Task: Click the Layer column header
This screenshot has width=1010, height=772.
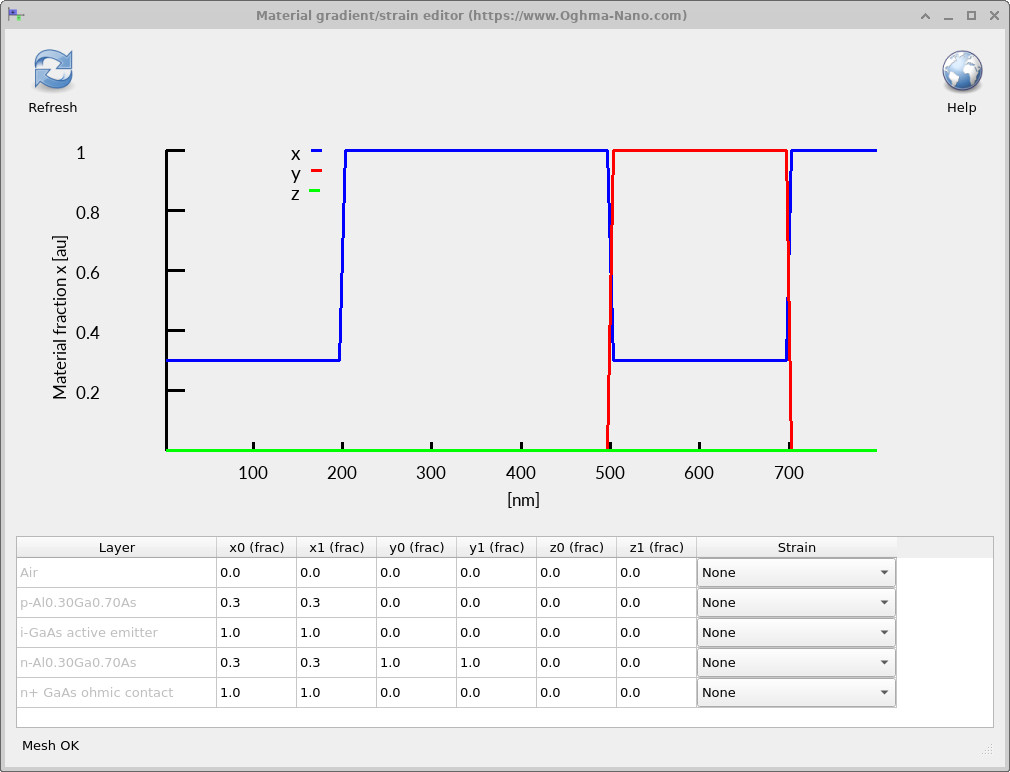Action: pyautogui.click(x=117, y=547)
